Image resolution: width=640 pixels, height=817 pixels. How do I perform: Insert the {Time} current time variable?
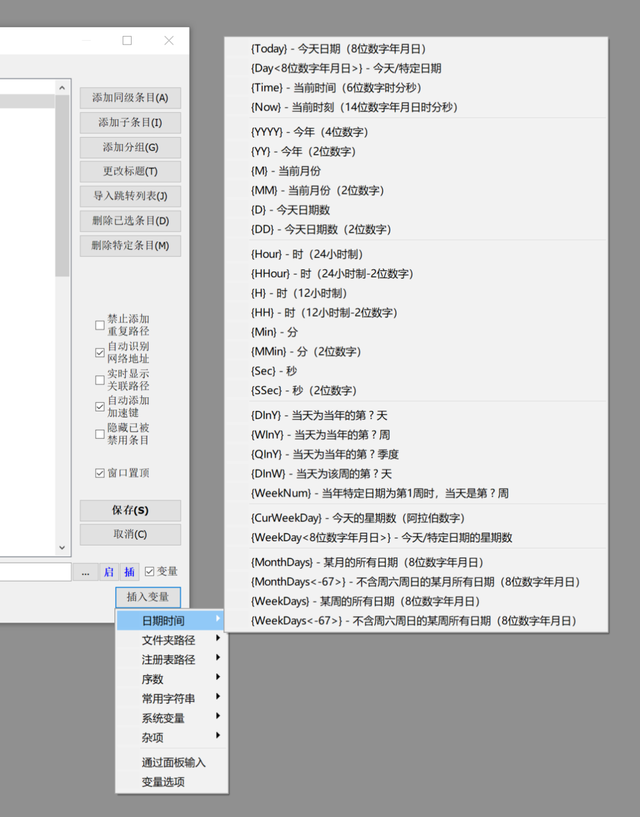[x=416, y=88]
